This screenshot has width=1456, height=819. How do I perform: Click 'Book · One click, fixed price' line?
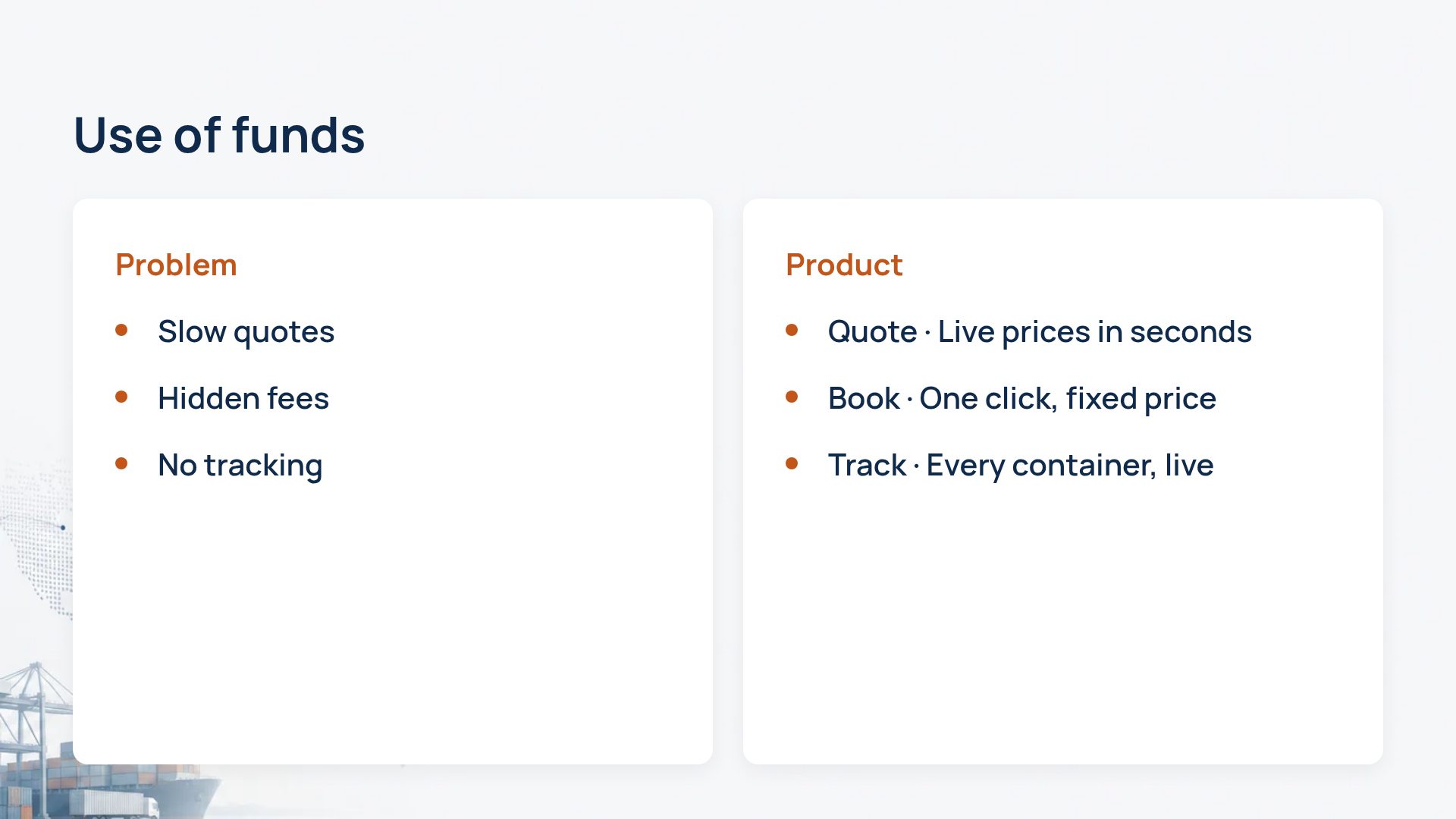point(1022,398)
